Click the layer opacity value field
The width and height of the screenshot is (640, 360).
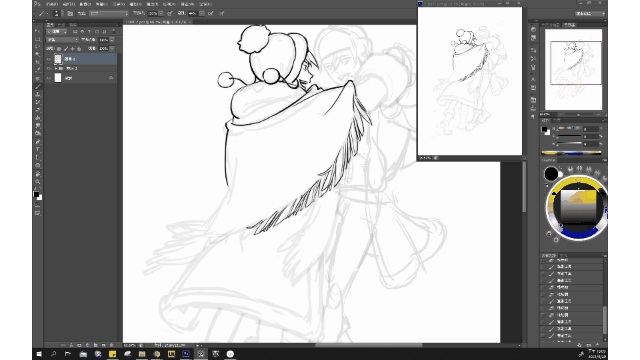pyautogui.click(x=103, y=40)
